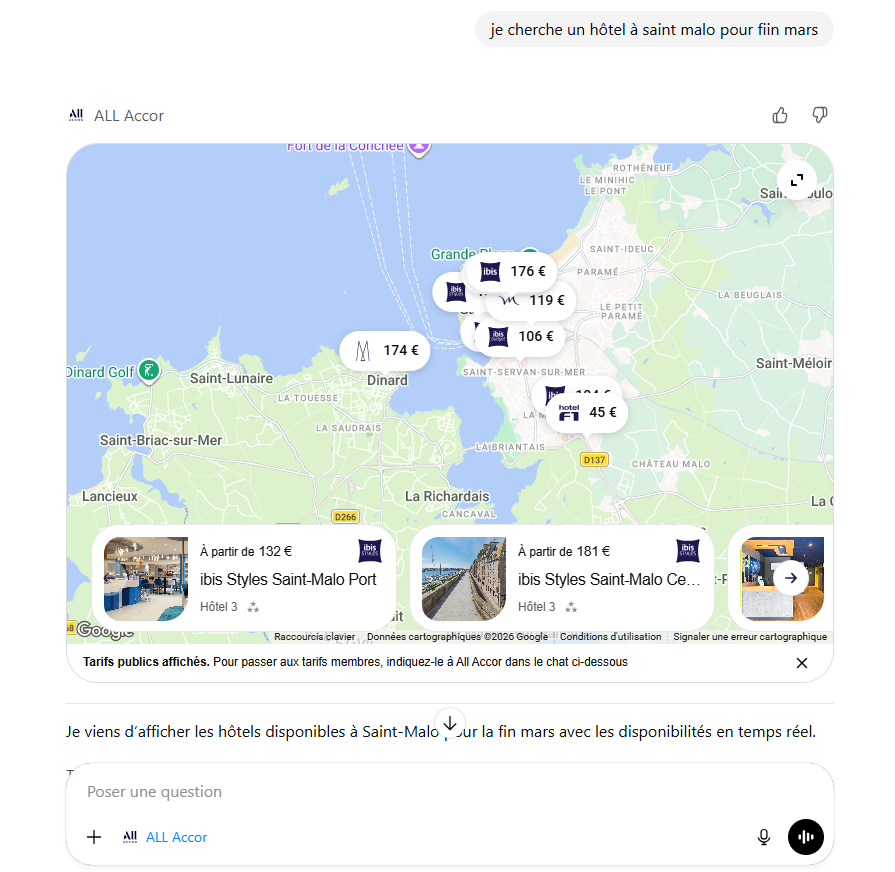Image resolution: width=895 pixels, height=872 pixels.
Task: Show next hotels with the carousel arrow
Action: click(x=791, y=578)
